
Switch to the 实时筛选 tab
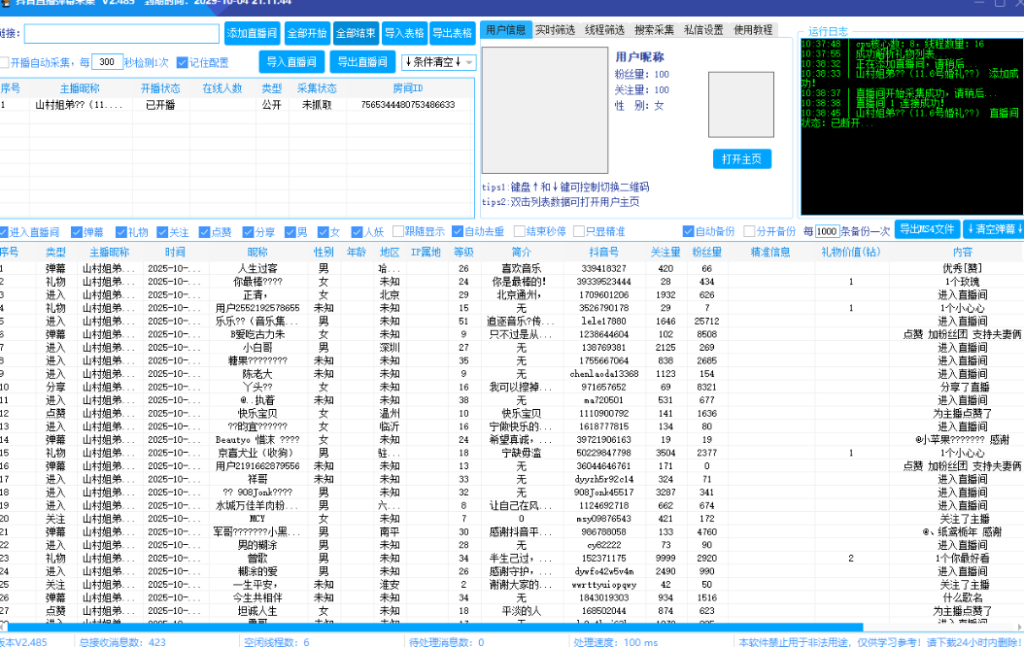(x=553, y=29)
